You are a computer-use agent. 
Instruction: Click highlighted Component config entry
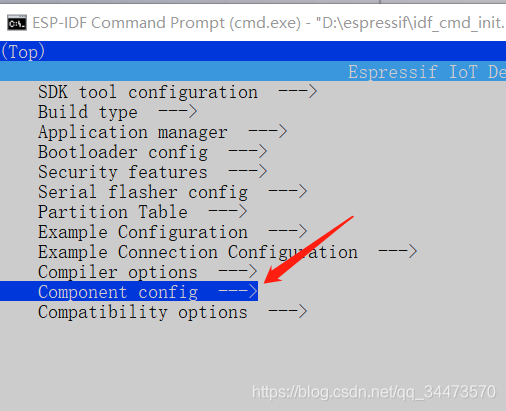(129, 291)
